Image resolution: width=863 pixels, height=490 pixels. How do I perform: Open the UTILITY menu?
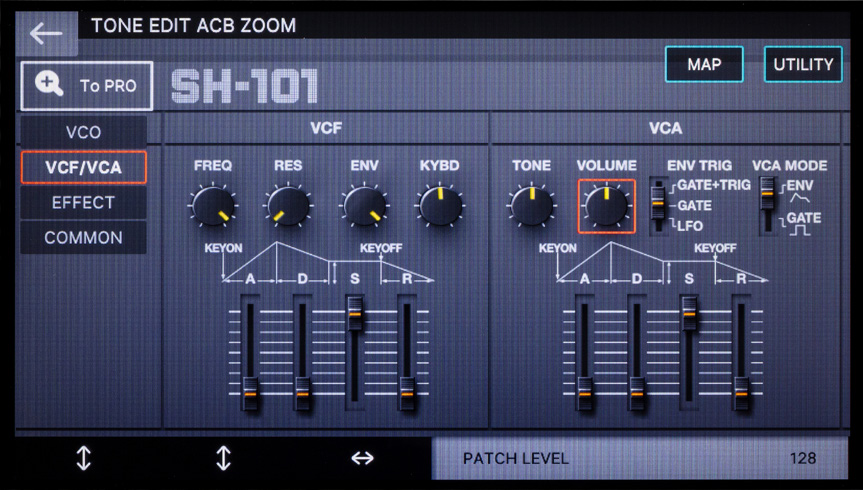click(803, 64)
